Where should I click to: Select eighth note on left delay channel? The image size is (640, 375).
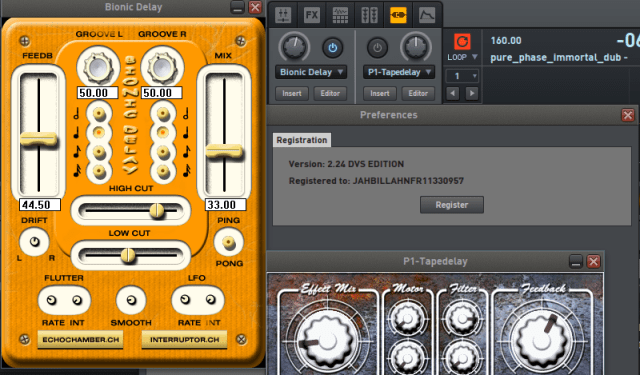pyautogui.click(x=99, y=152)
